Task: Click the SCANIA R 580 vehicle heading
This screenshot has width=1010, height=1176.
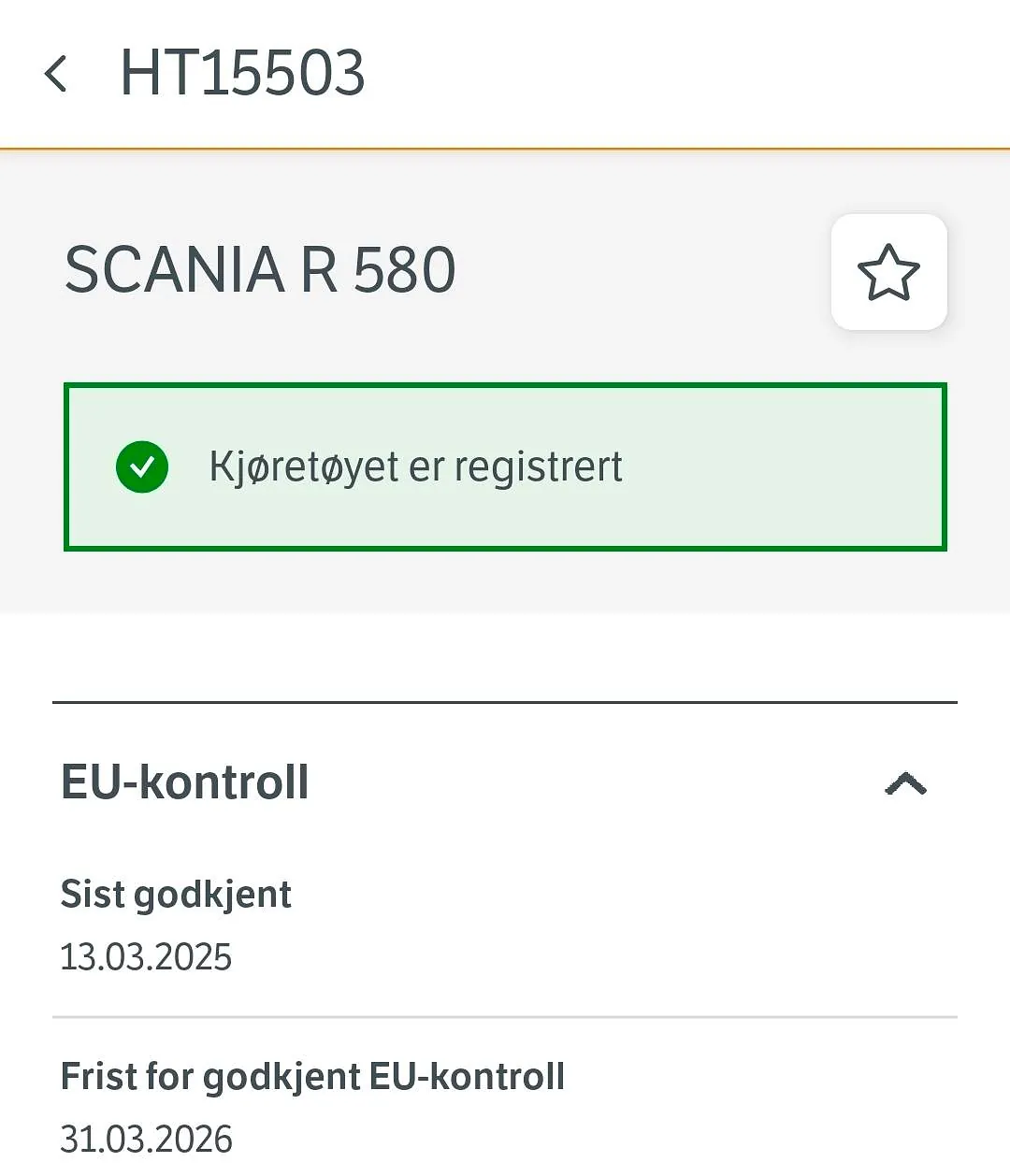Action: [260, 270]
